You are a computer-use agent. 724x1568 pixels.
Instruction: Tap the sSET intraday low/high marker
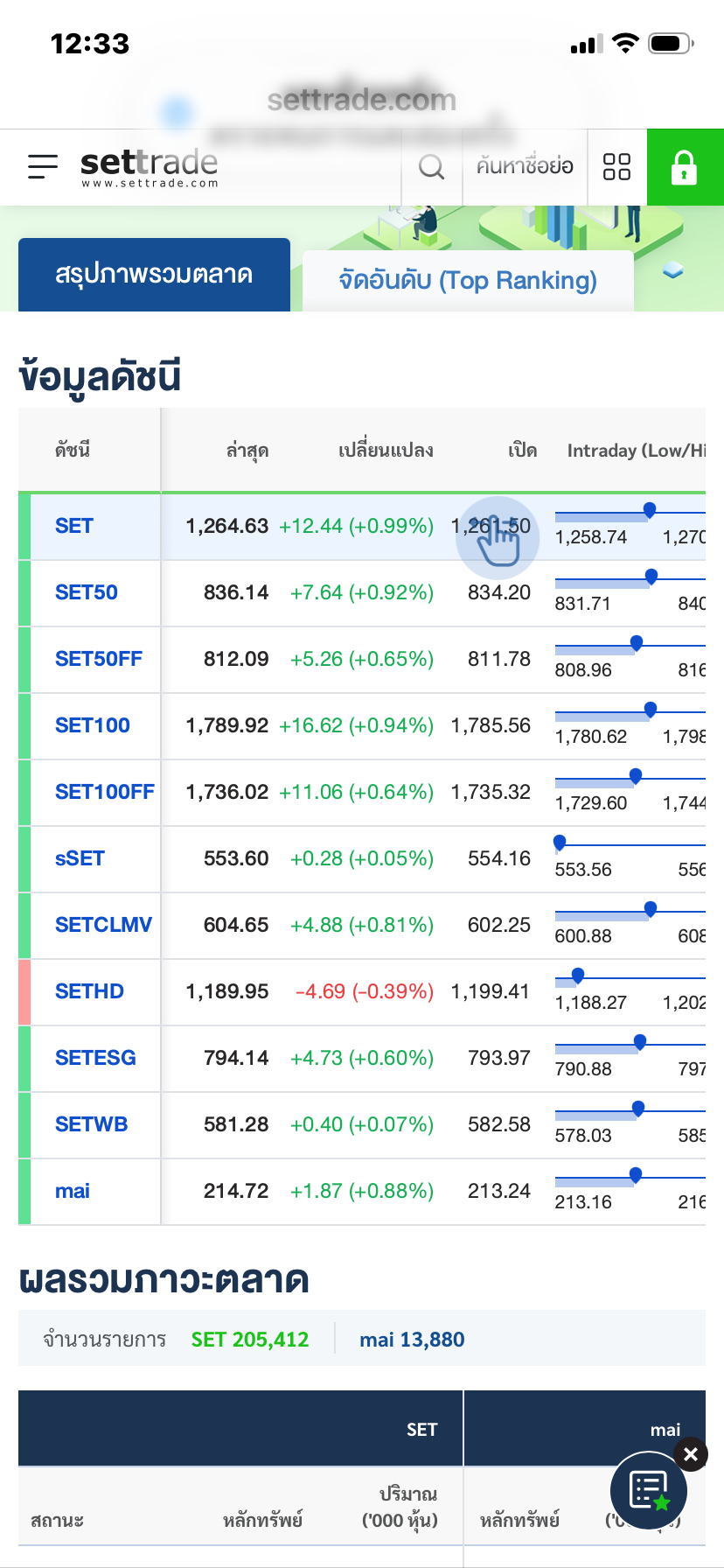pyautogui.click(x=560, y=843)
